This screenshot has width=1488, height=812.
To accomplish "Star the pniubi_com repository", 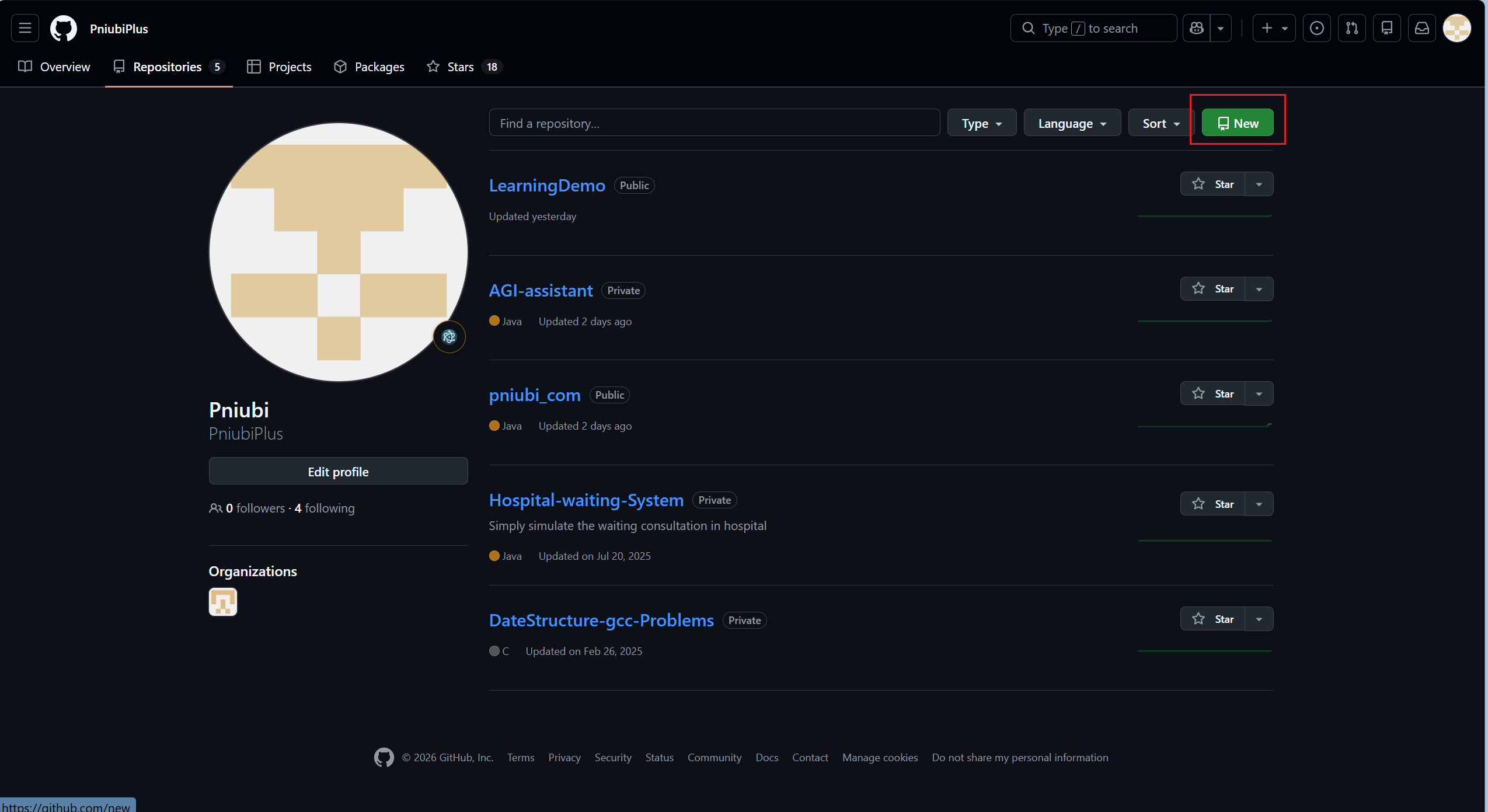I will click(x=1212, y=394).
